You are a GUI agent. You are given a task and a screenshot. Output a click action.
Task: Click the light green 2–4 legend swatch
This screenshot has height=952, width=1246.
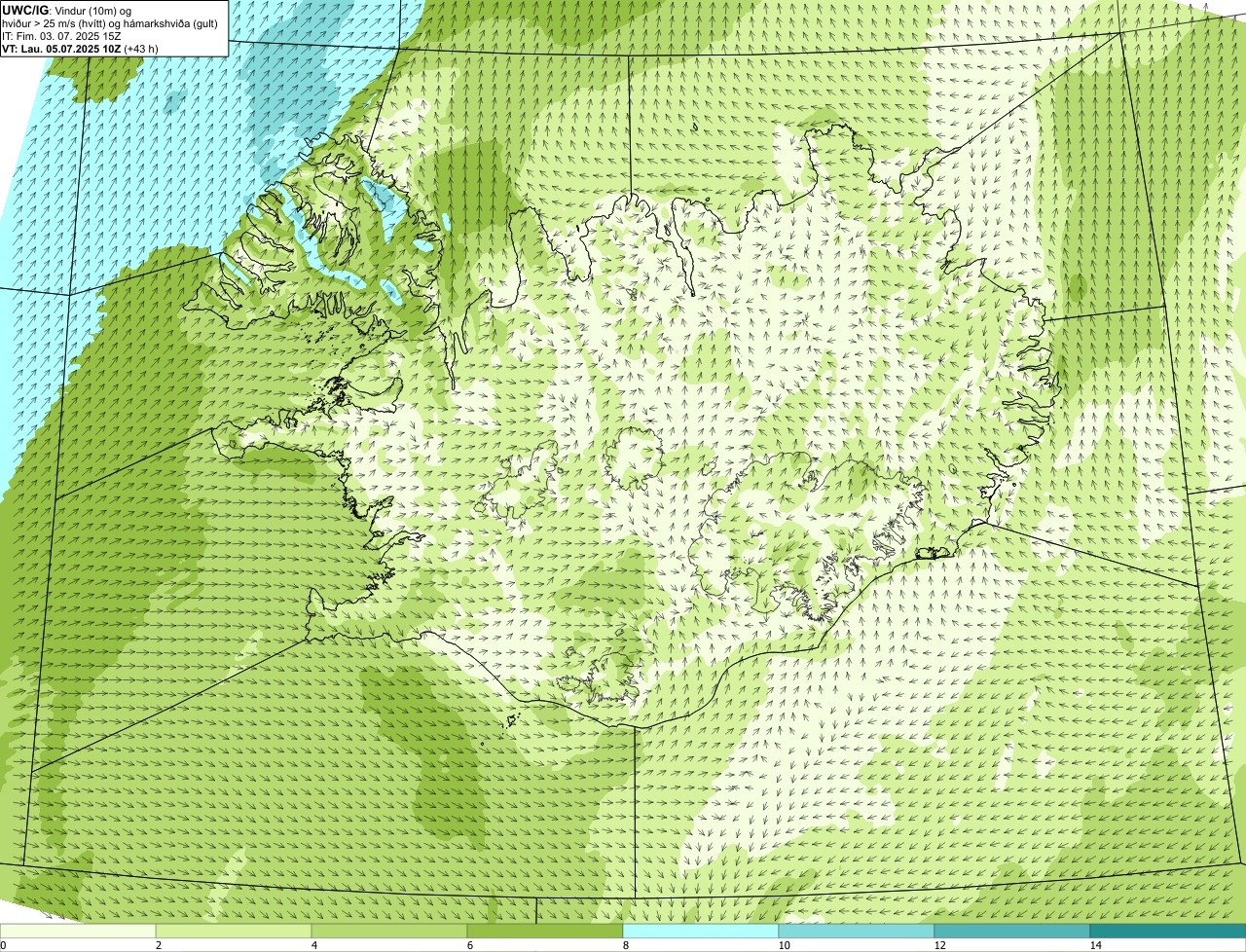pyautogui.click(x=234, y=931)
